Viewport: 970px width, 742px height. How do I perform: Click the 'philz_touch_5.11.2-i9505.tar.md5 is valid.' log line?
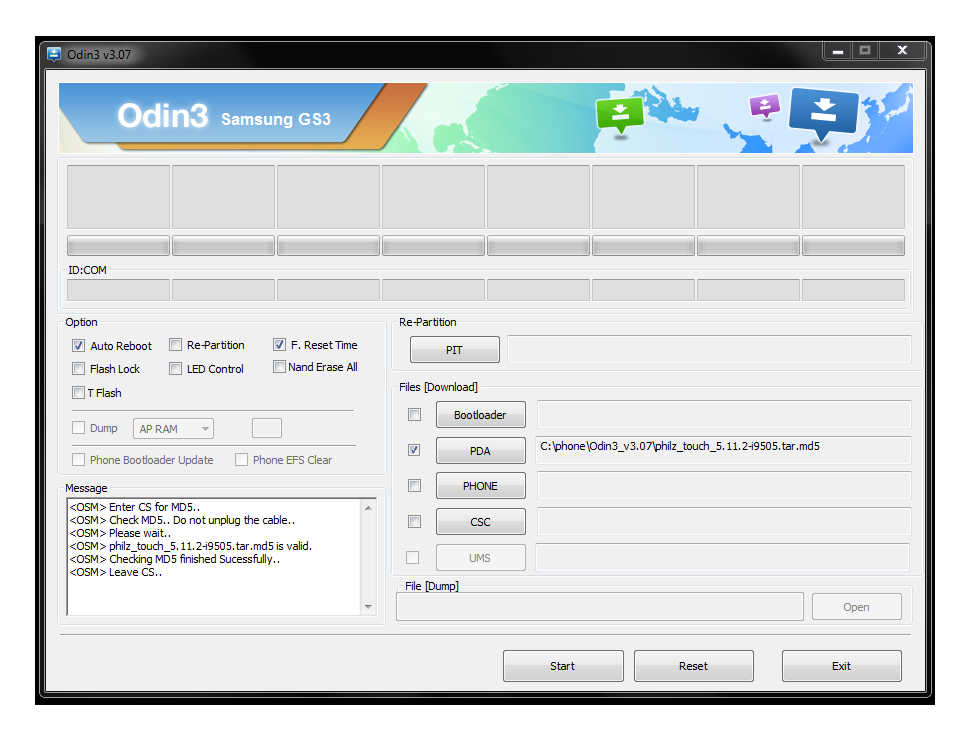pos(191,546)
